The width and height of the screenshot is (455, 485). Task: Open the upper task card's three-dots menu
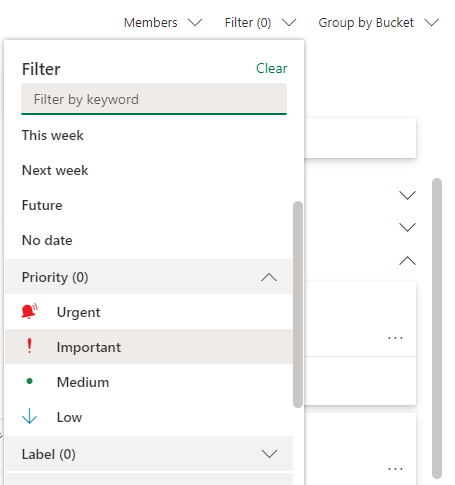[395, 338]
